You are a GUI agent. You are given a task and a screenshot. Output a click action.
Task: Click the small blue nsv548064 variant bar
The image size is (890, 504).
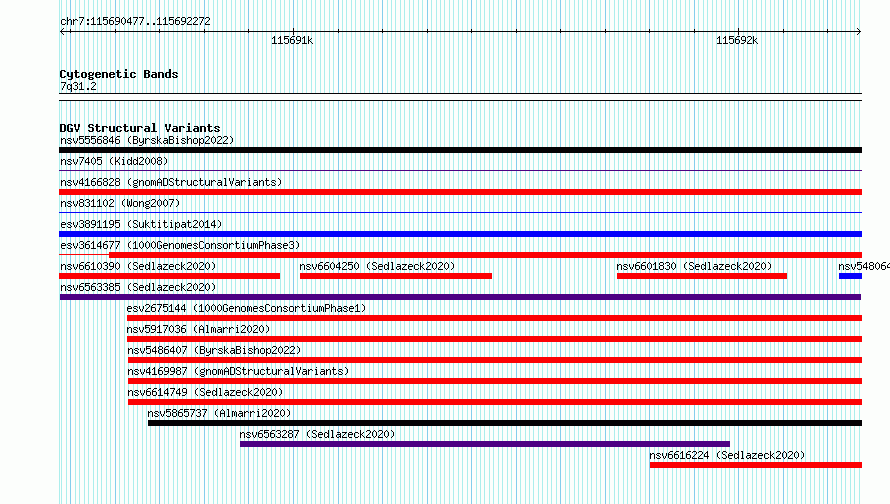[x=850, y=276]
